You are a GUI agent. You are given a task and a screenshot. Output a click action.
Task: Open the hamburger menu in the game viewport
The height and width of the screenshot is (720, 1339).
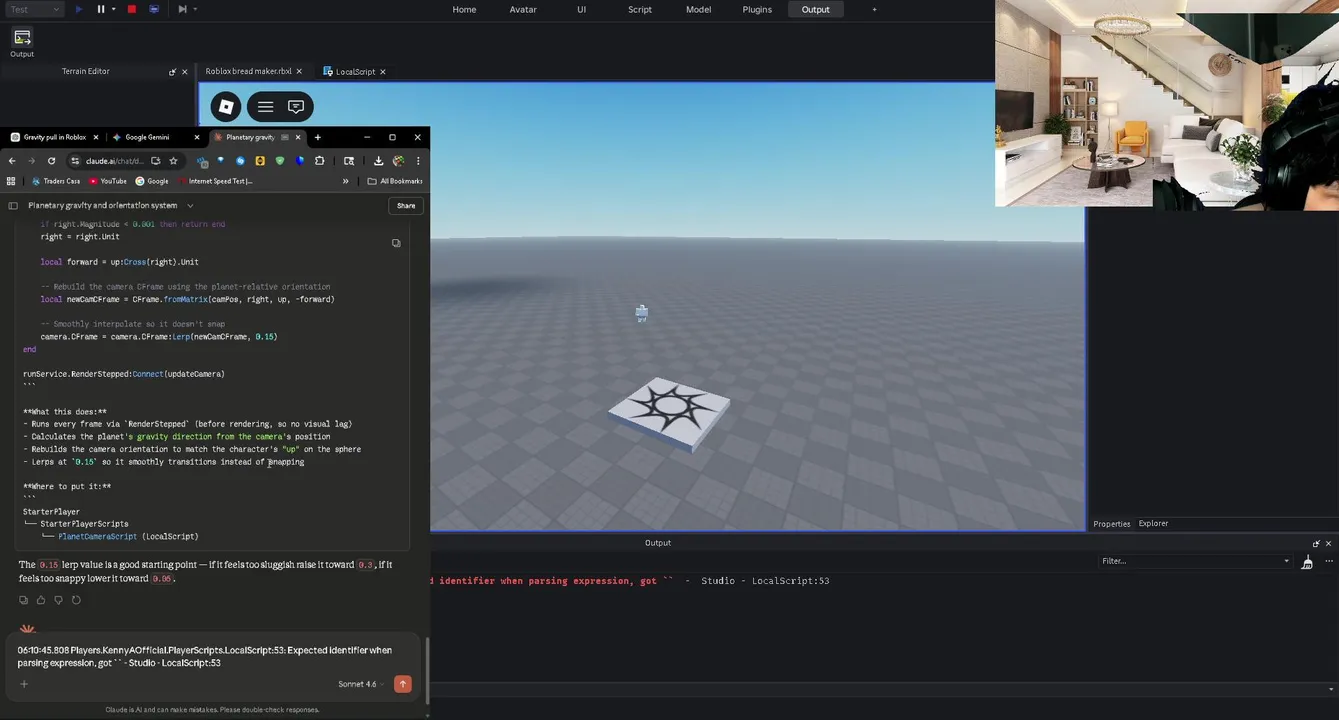tap(265, 107)
